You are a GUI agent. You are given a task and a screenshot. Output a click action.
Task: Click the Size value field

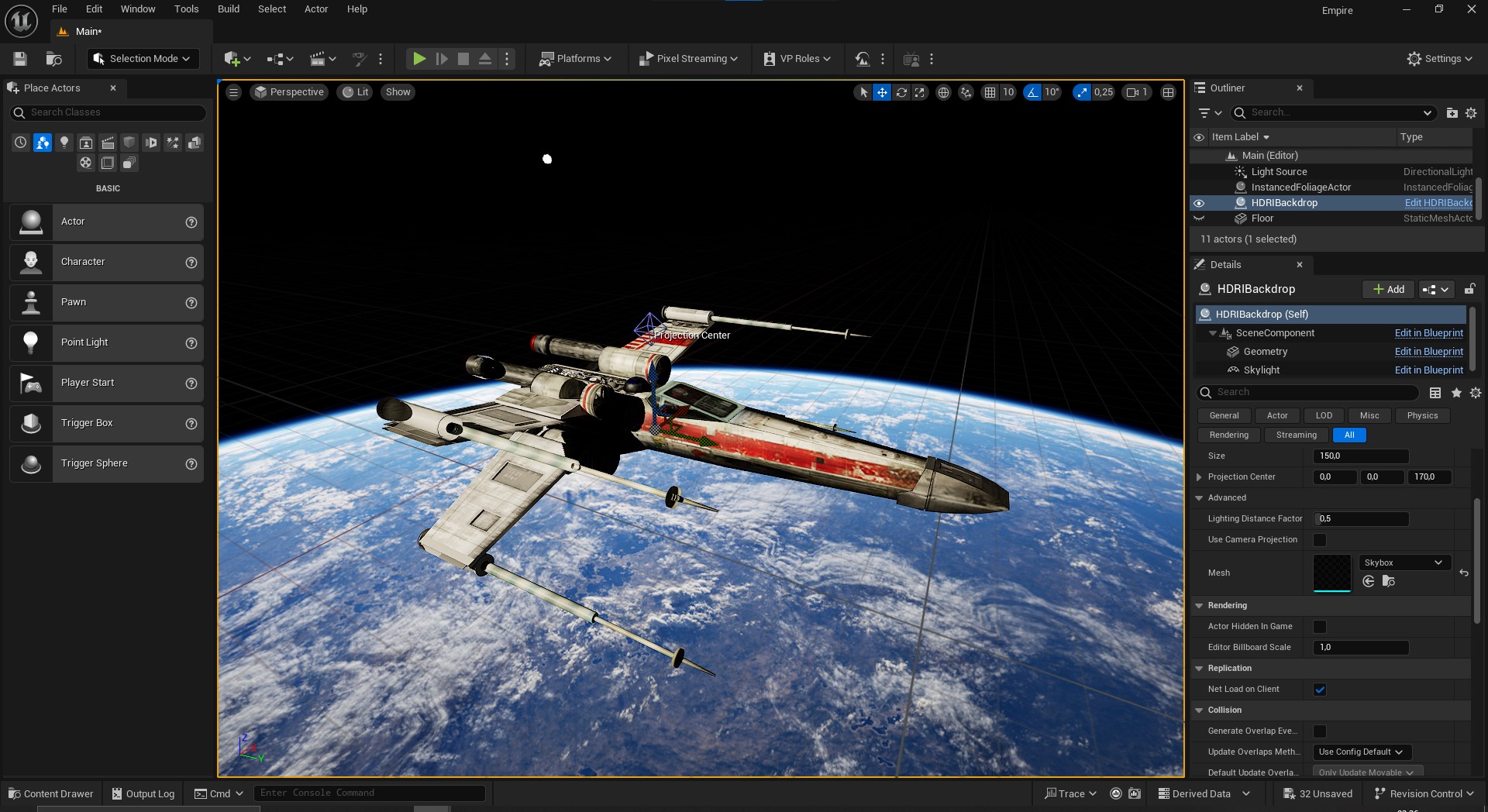(1361, 456)
